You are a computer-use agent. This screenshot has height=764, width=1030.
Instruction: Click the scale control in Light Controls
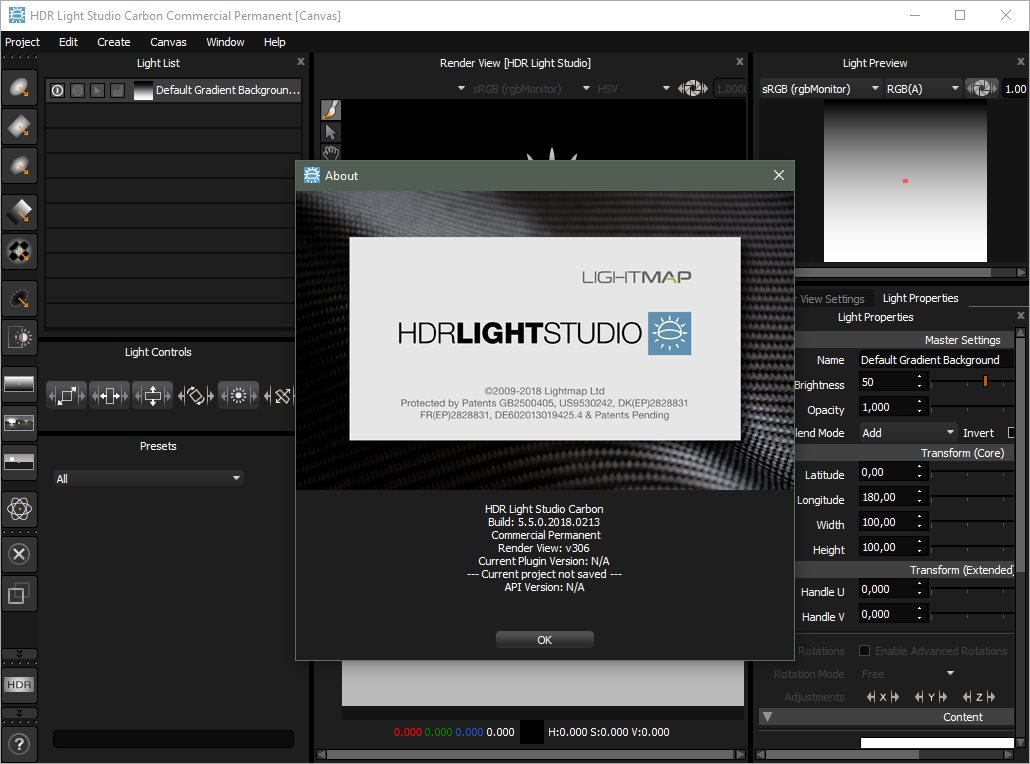[x=66, y=395]
